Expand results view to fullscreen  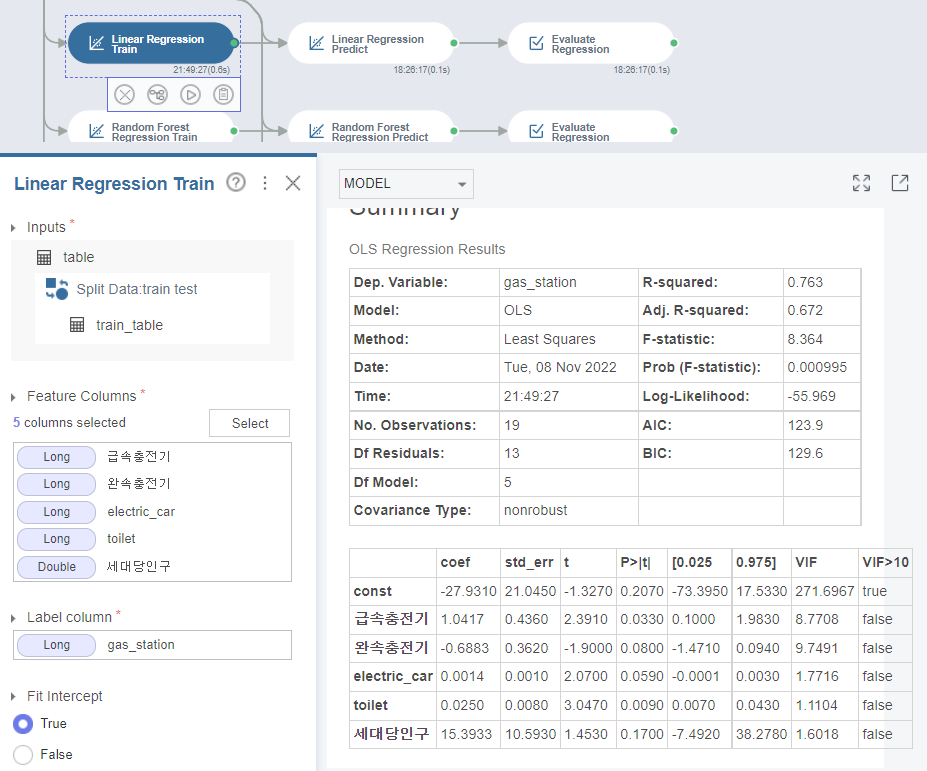tap(861, 183)
